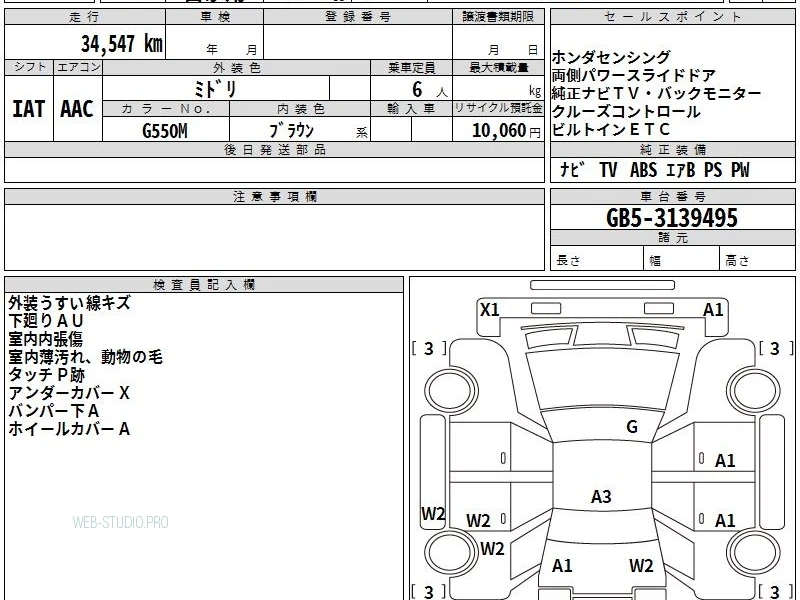Click the 車検 header cell
Image resolution: width=800 pixels, height=600 pixels.
215,17
